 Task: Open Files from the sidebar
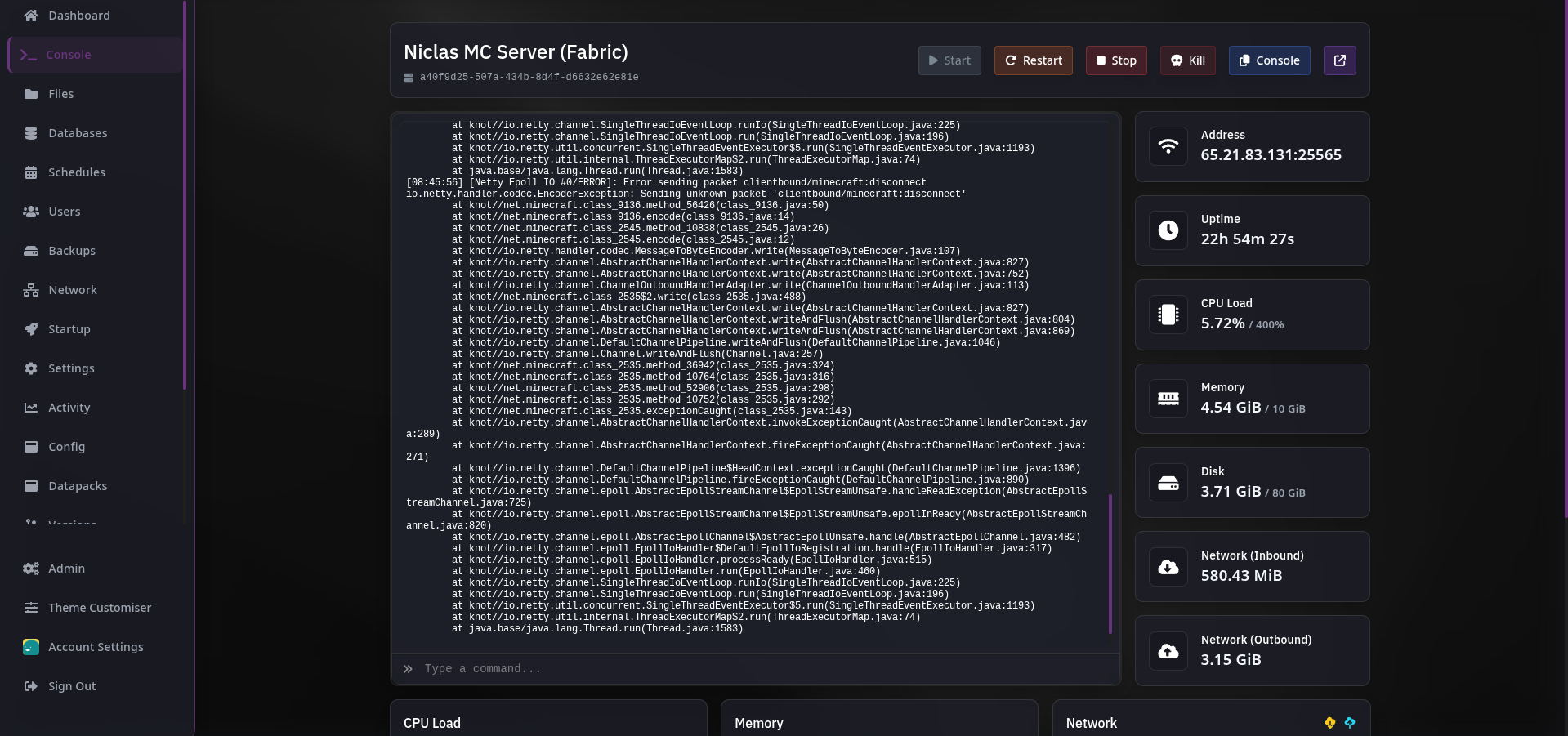tap(60, 94)
